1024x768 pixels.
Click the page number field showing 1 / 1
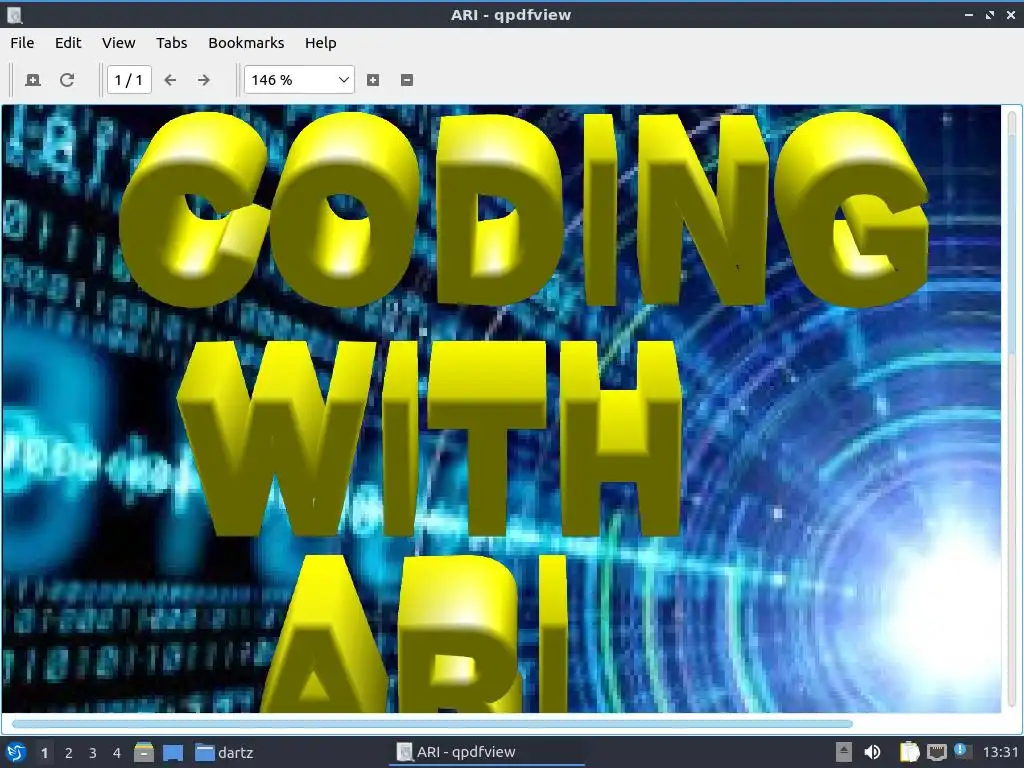[x=129, y=80]
